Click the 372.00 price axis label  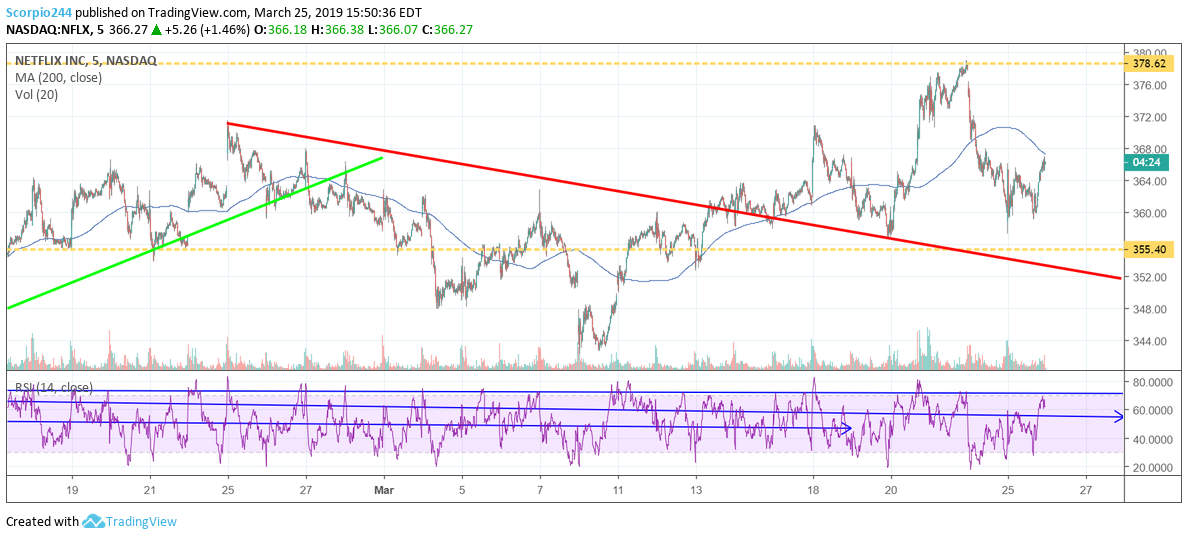pos(1149,118)
